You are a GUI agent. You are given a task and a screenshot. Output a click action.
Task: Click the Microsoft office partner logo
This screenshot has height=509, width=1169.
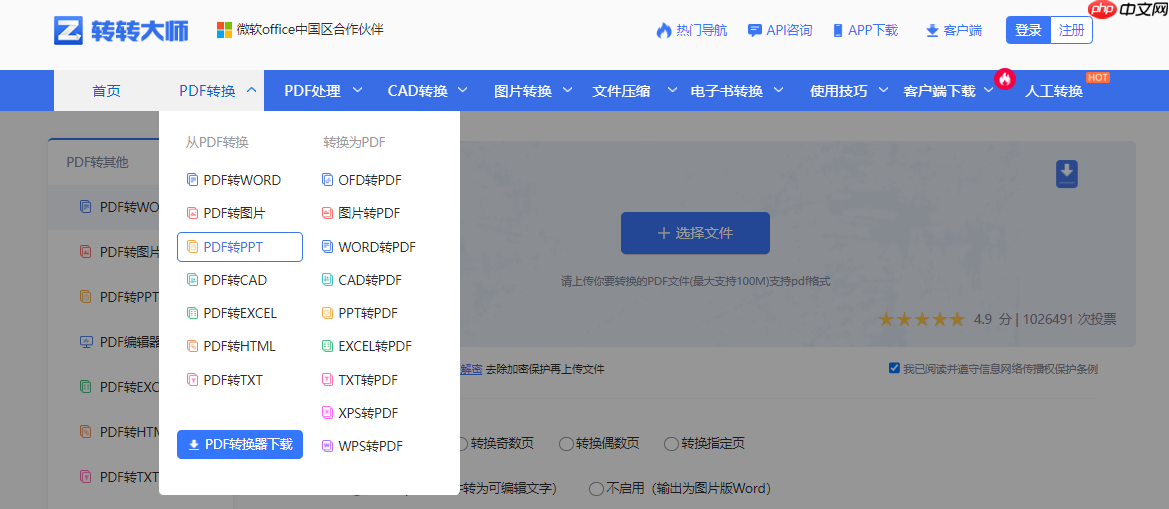tap(224, 30)
